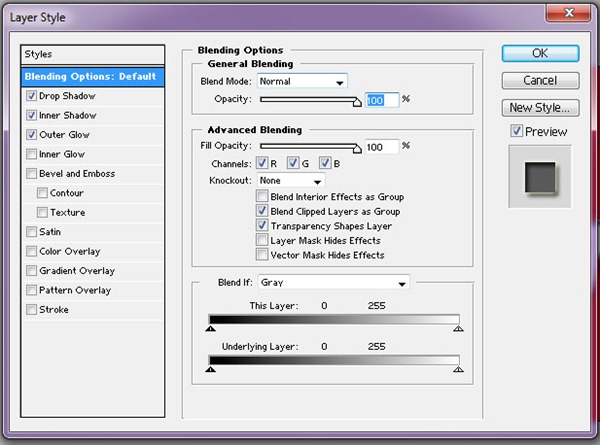Screen dimensions: 600x445
Task: Toggle the G channel checkbox
Action: [x=293, y=163]
